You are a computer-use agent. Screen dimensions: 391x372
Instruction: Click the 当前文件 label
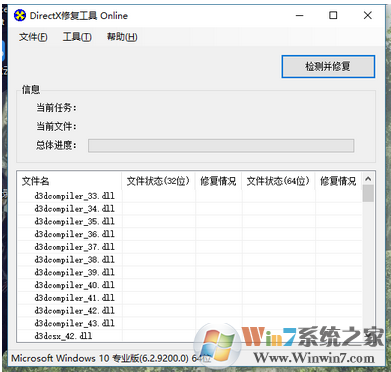point(56,127)
